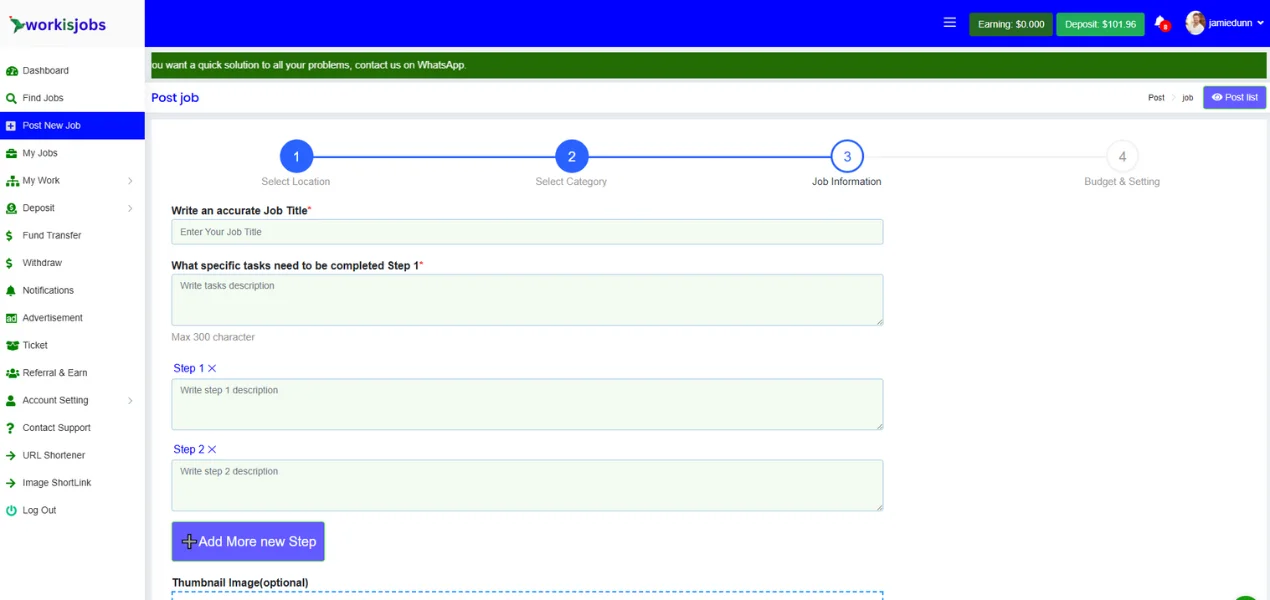This screenshot has height=600, width=1270.
Task: Open the jamiedunn user dropdown
Action: click(x=1260, y=23)
